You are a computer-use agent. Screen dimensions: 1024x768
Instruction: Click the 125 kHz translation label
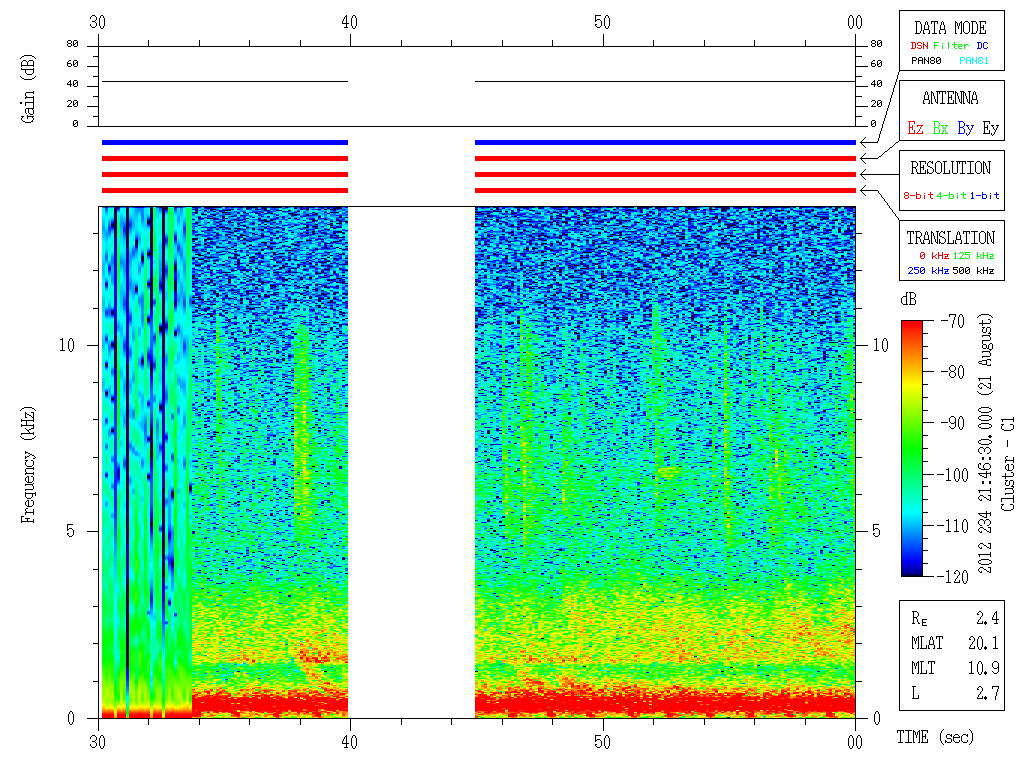973,256
